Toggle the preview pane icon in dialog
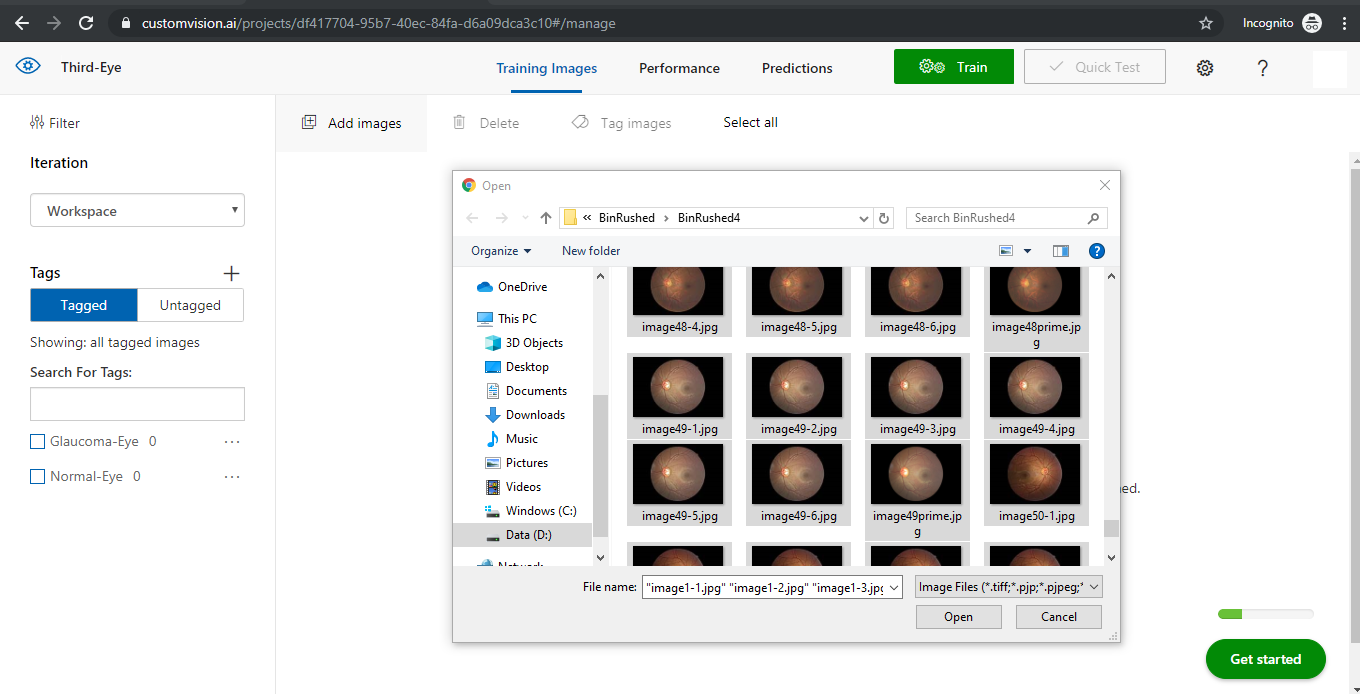Viewport: 1360px width, 694px height. click(x=1061, y=251)
